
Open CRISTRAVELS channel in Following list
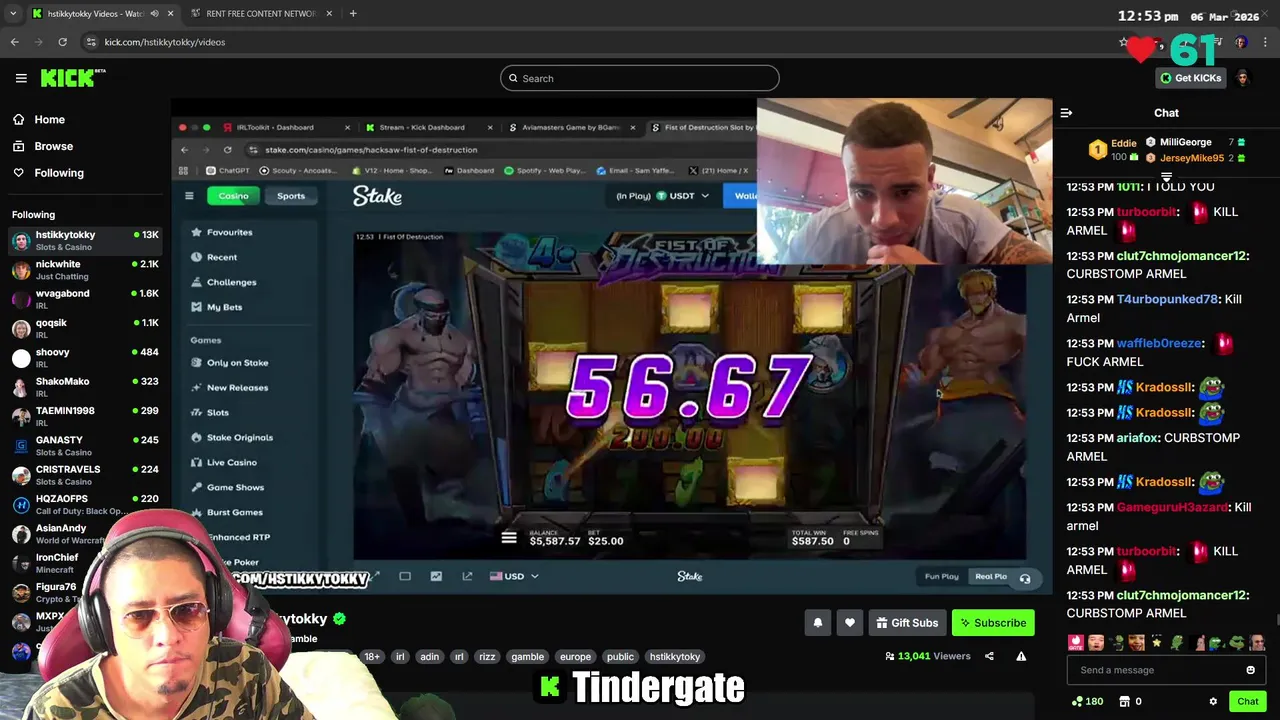coord(86,475)
